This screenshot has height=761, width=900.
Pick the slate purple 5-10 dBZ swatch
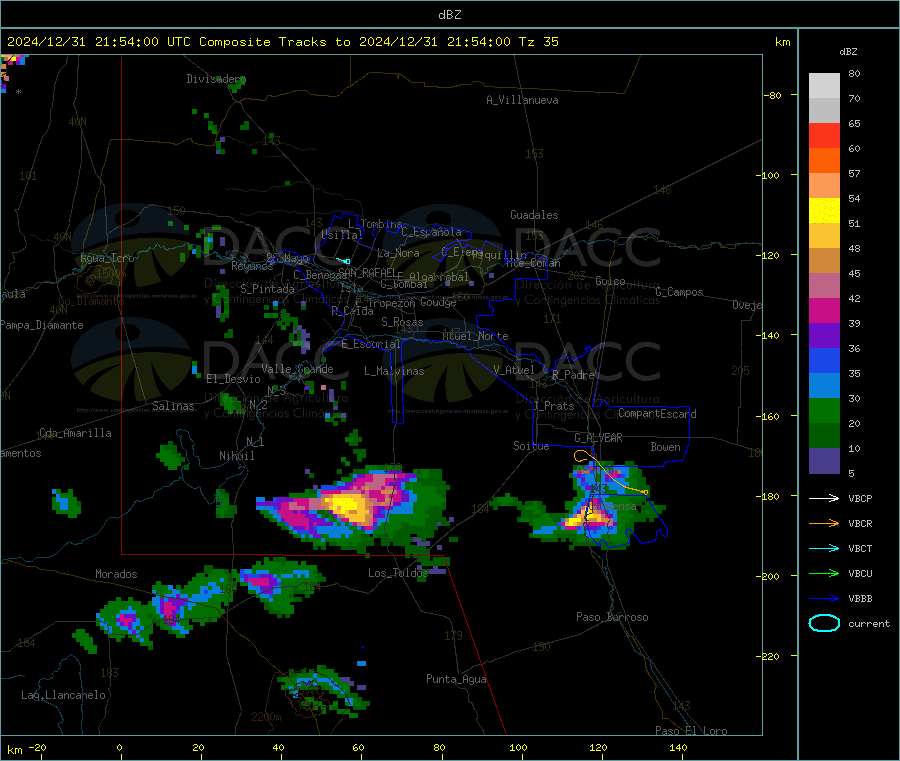(x=824, y=461)
